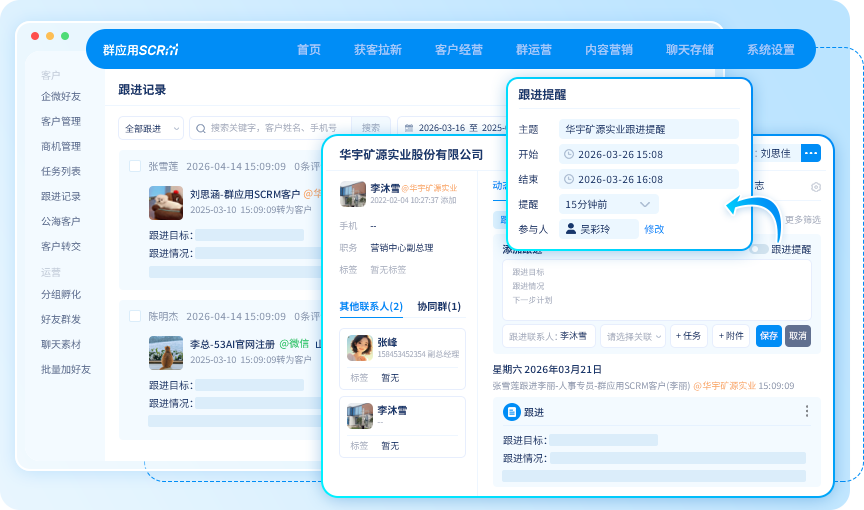This screenshot has height=510, width=864.
Task: Open 刘思涵 customer avatar thumbnail
Action: (166, 203)
